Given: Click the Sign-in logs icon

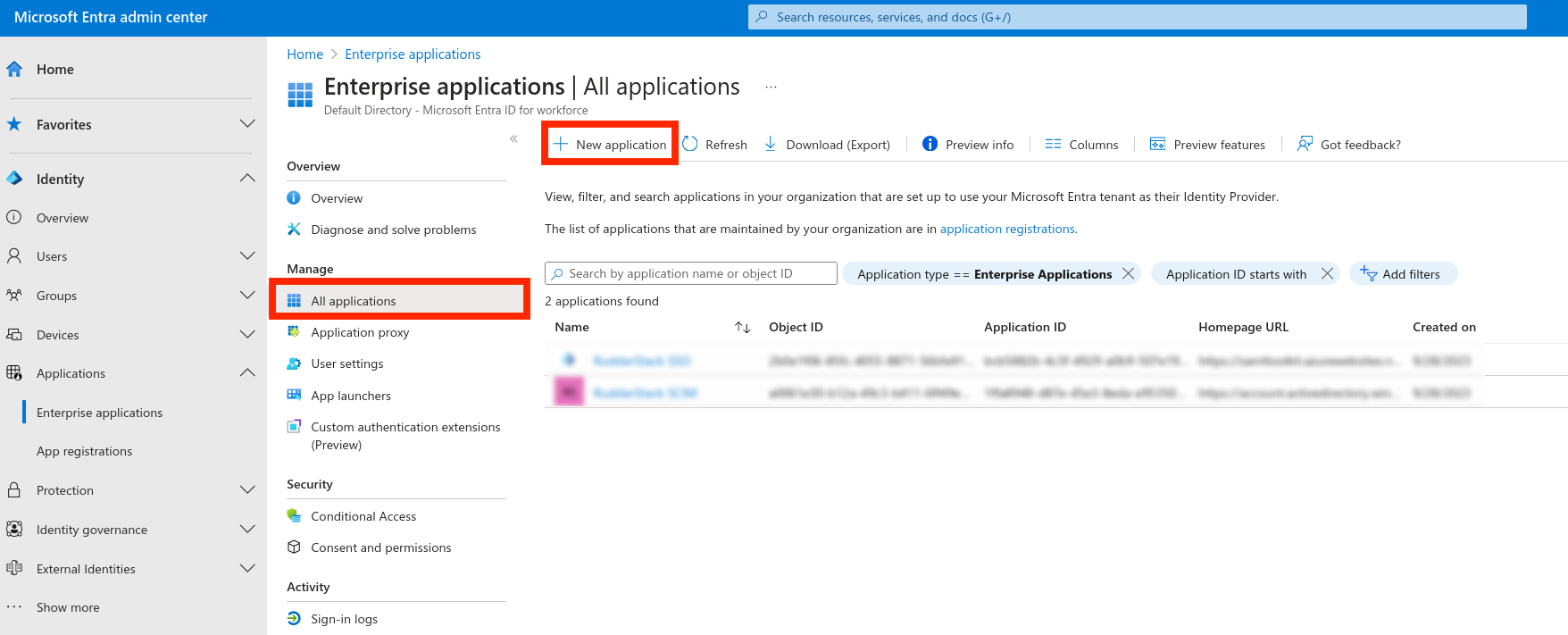Looking at the screenshot, I should click(294, 619).
